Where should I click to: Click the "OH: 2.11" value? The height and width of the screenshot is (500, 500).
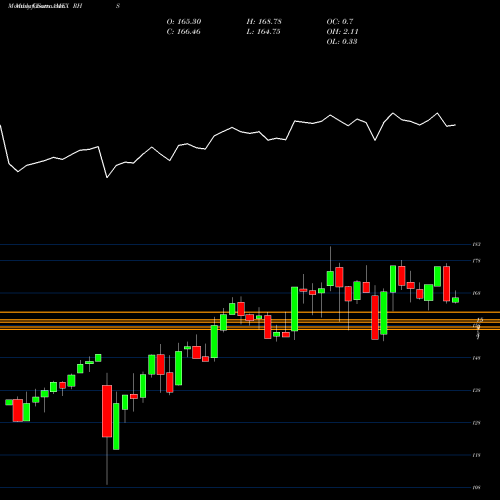tap(342, 32)
